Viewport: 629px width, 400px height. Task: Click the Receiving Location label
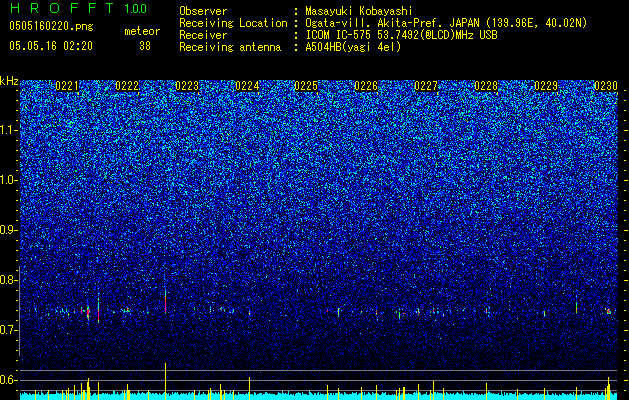(233, 23)
